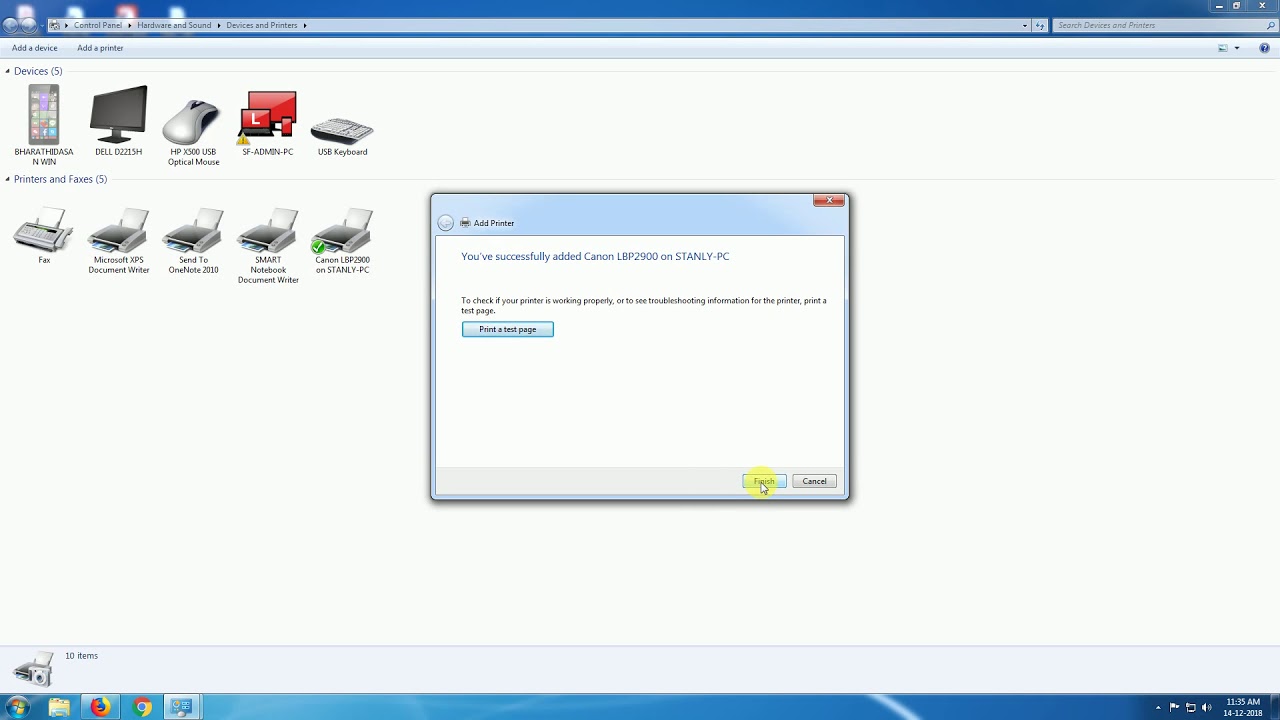Select the DELL D2215H monitor icon
Viewport: 1280px width, 720px height.
tap(118, 115)
